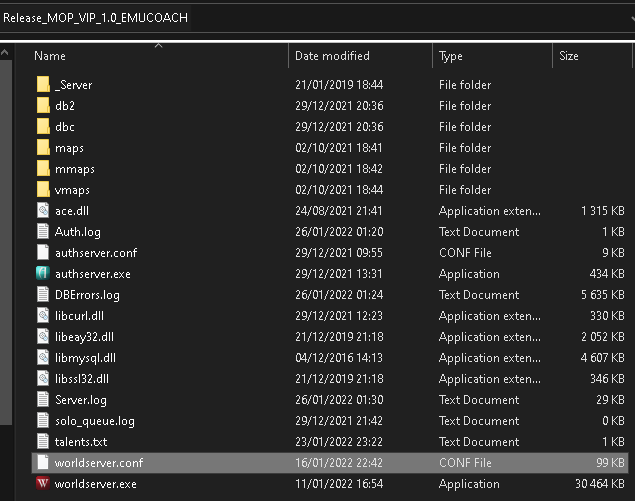Click the sort arrow above Name header

tap(160, 45)
